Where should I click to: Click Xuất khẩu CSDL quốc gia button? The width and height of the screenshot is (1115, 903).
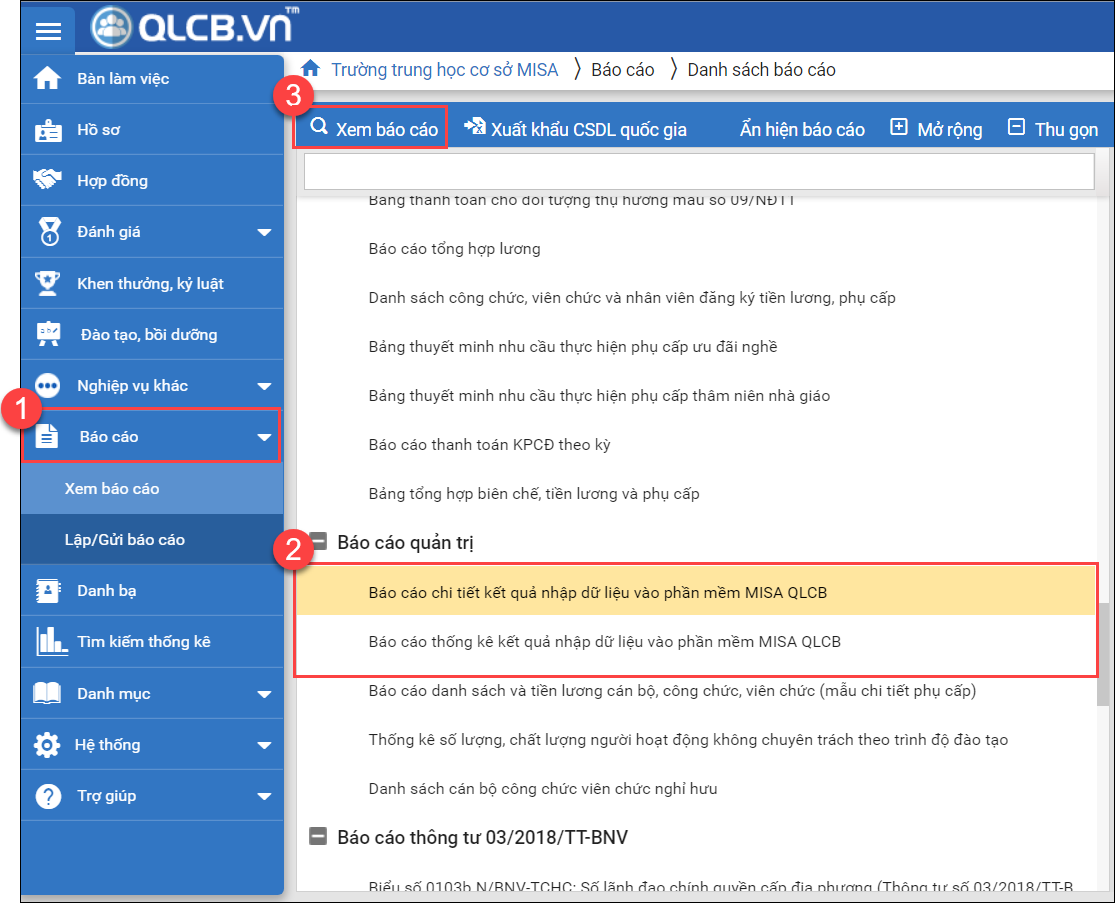pyautogui.click(x=575, y=129)
